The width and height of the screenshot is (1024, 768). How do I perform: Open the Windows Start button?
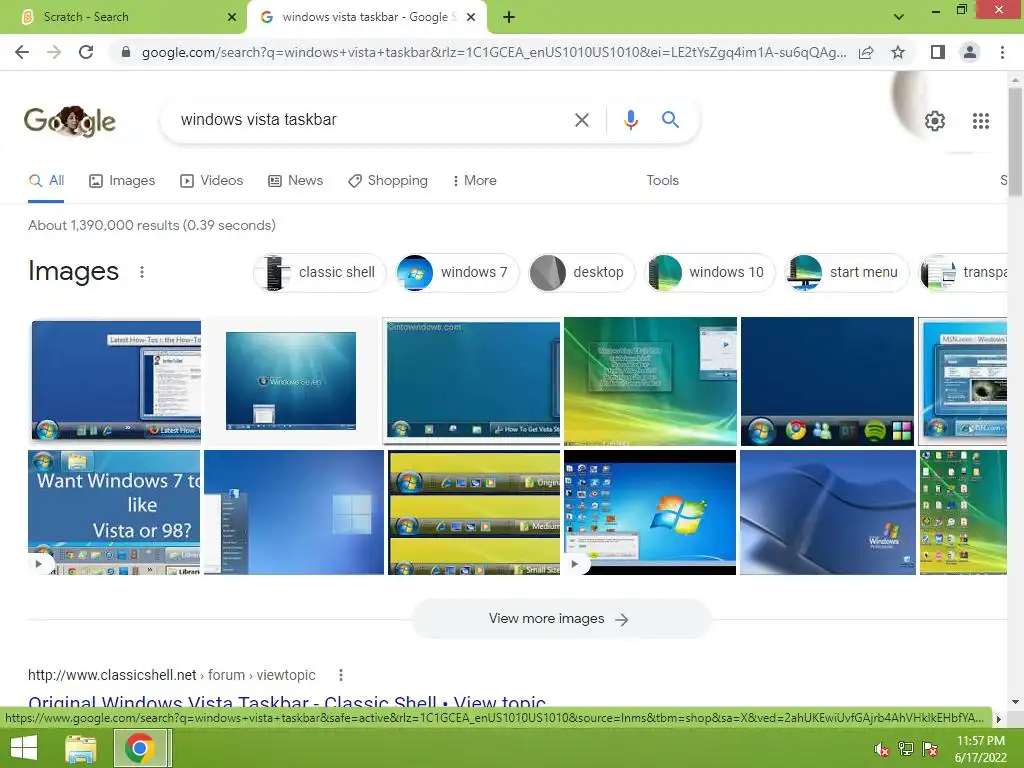(24, 748)
